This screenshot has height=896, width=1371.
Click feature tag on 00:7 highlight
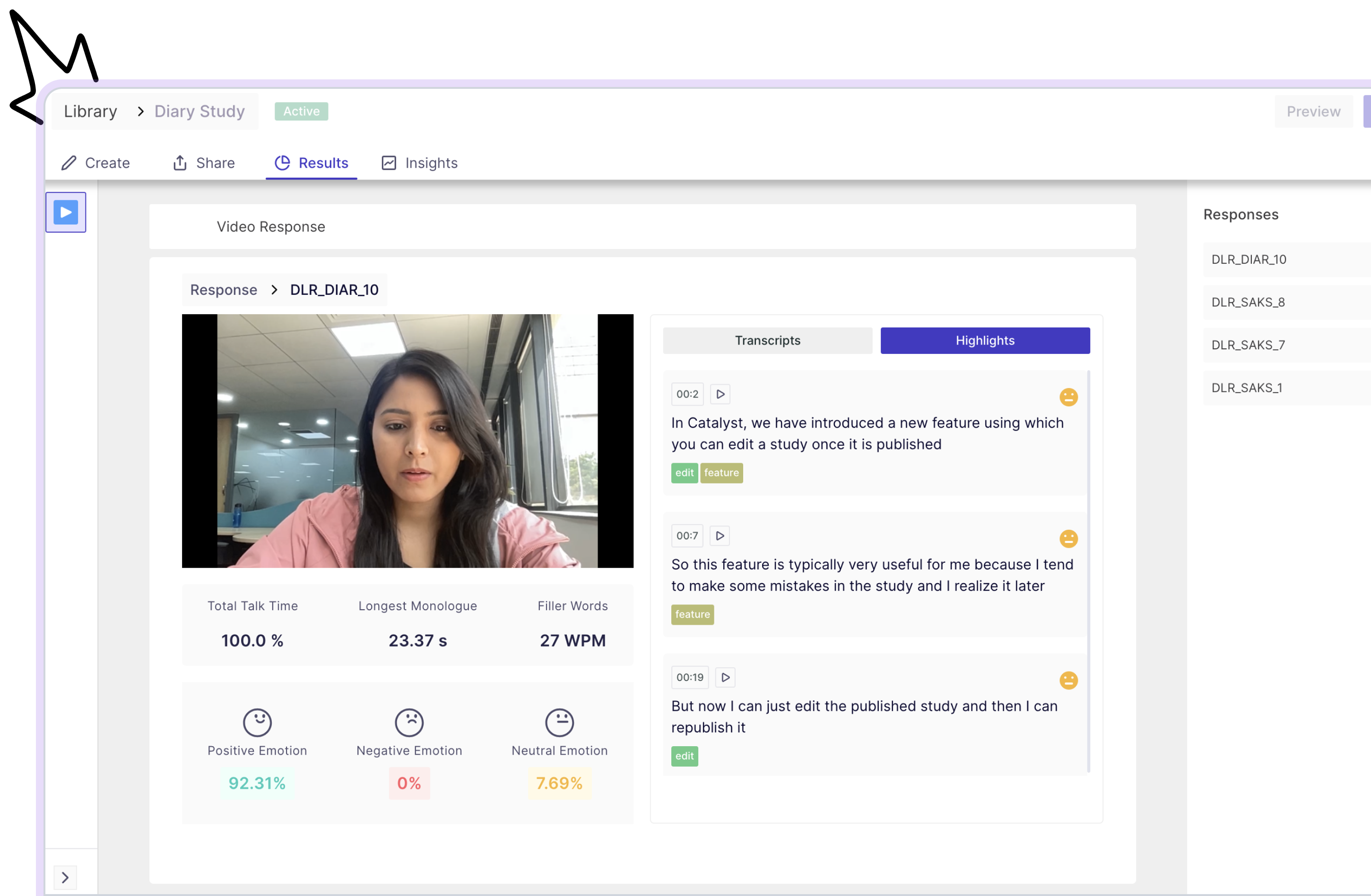pos(693,614)
